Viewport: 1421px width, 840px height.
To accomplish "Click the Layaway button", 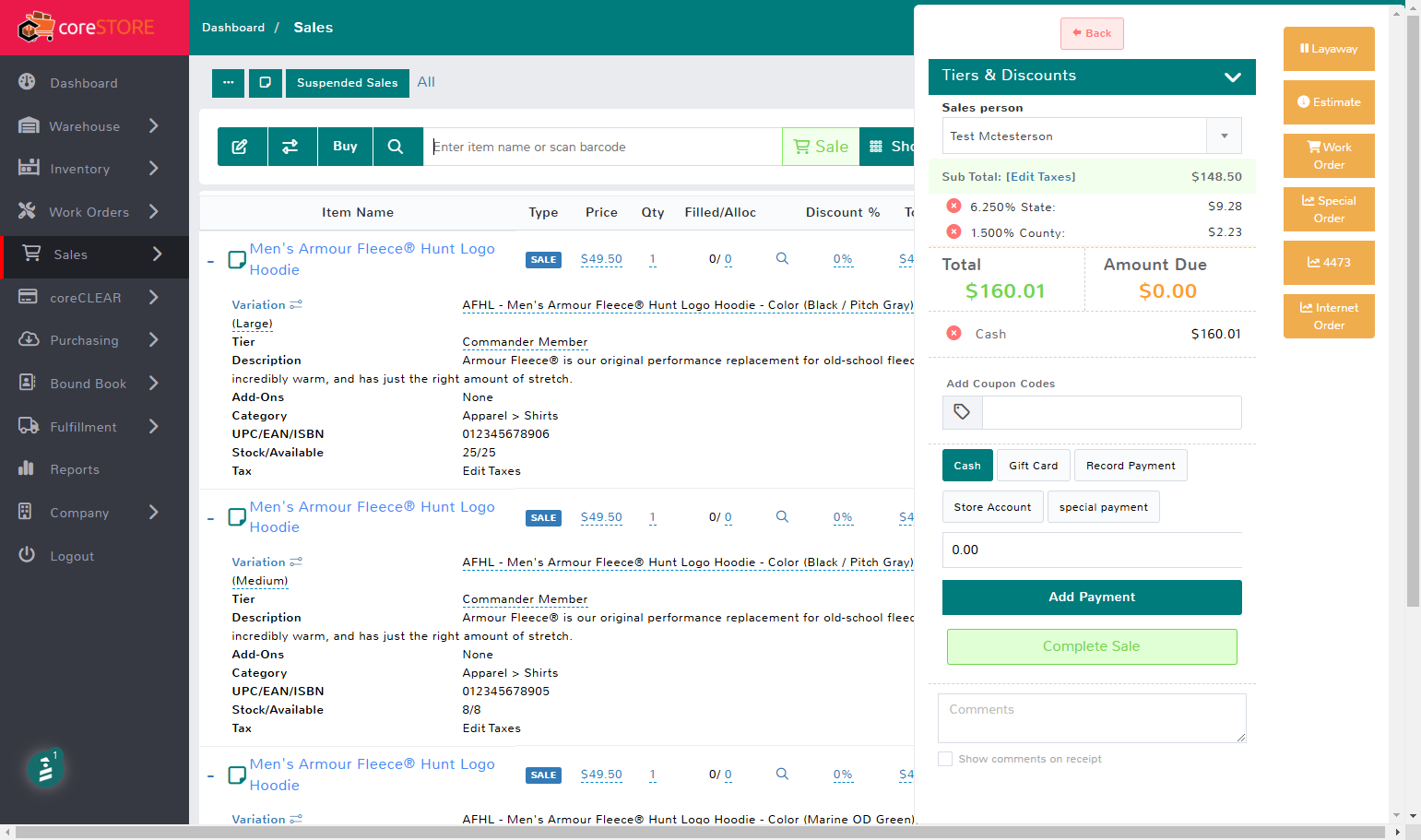I will pos(1329,49).
